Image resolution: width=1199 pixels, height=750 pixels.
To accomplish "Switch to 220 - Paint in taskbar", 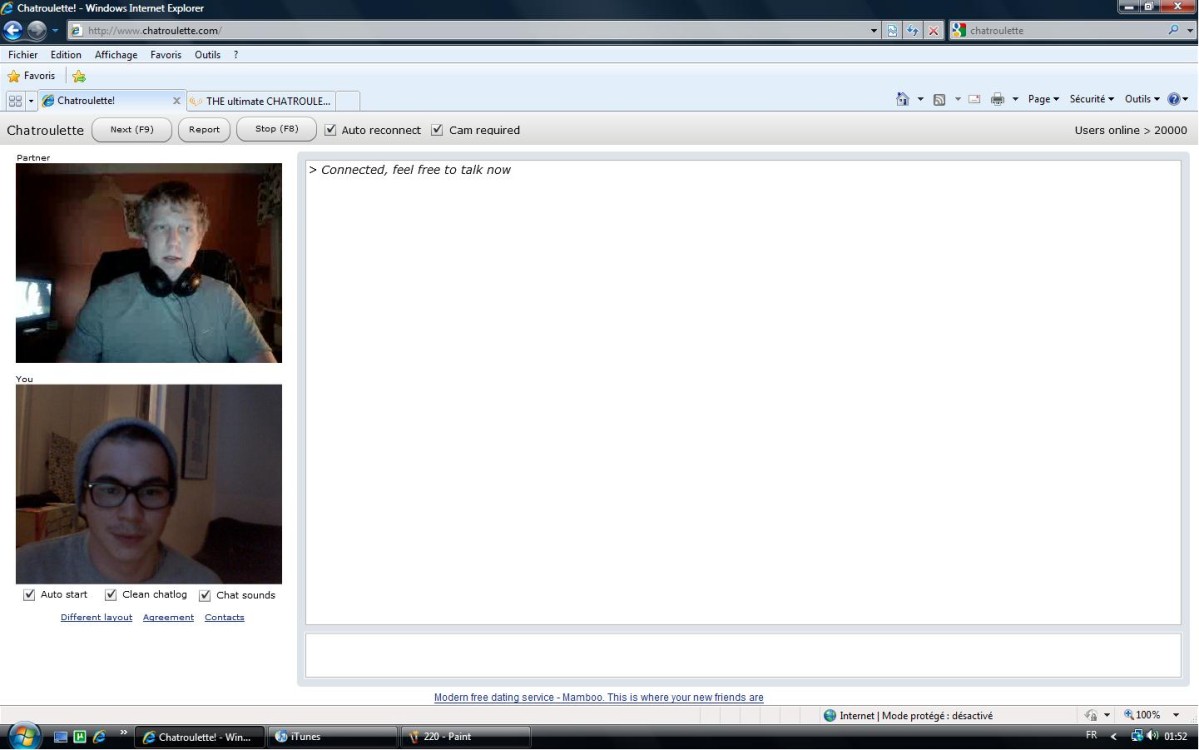I will [466, 737].
